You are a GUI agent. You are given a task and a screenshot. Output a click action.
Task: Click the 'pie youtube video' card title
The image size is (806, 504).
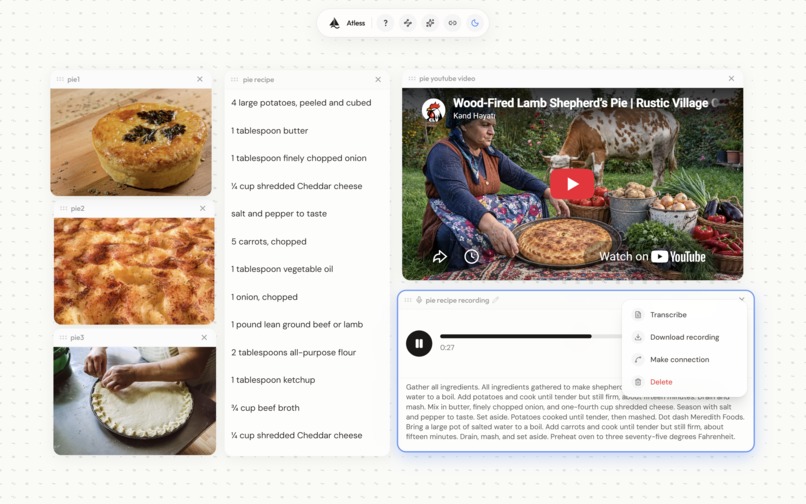point(447,79)
